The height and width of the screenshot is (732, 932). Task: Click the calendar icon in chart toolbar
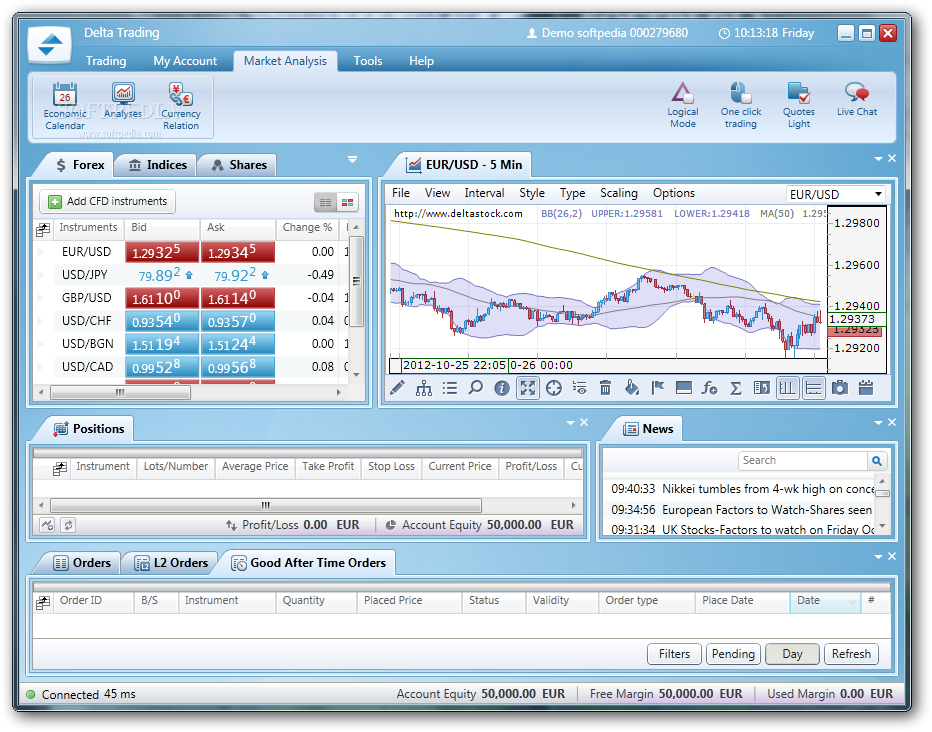[866, 388]
